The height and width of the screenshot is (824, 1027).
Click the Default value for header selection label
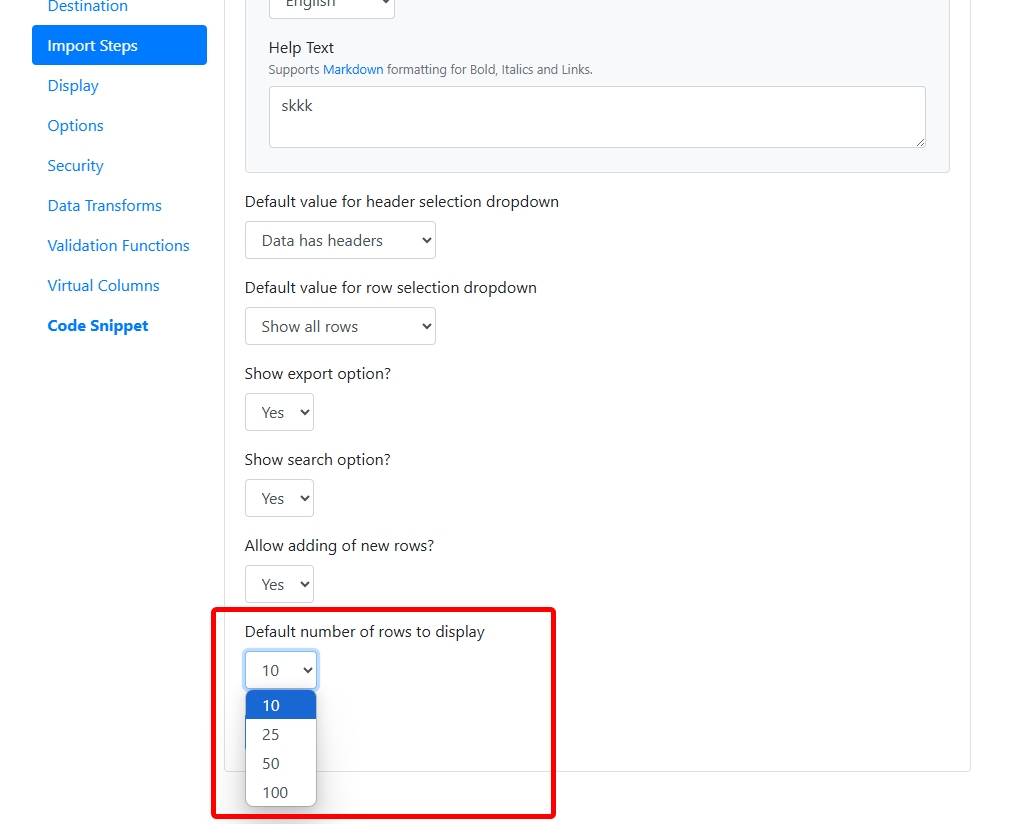(x=401, y=202)
